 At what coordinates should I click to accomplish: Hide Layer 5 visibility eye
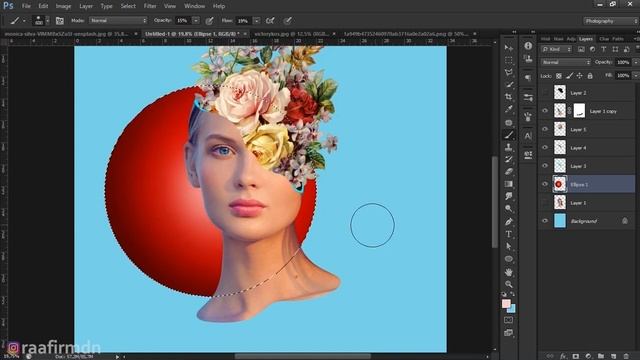coord(545,129)
